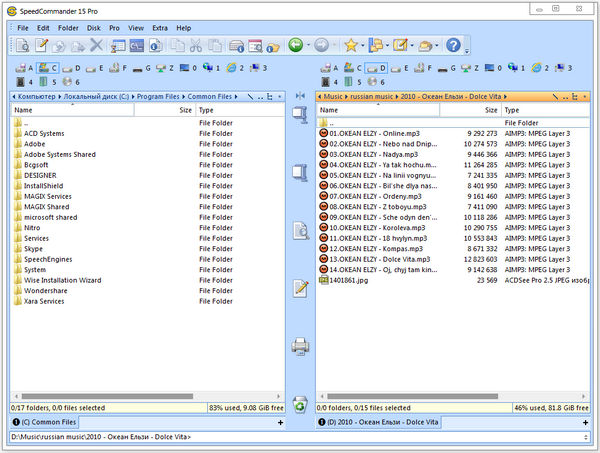600x453 pixels.
Task: Click the printer icon in middle strip
Action: point(300,346)
